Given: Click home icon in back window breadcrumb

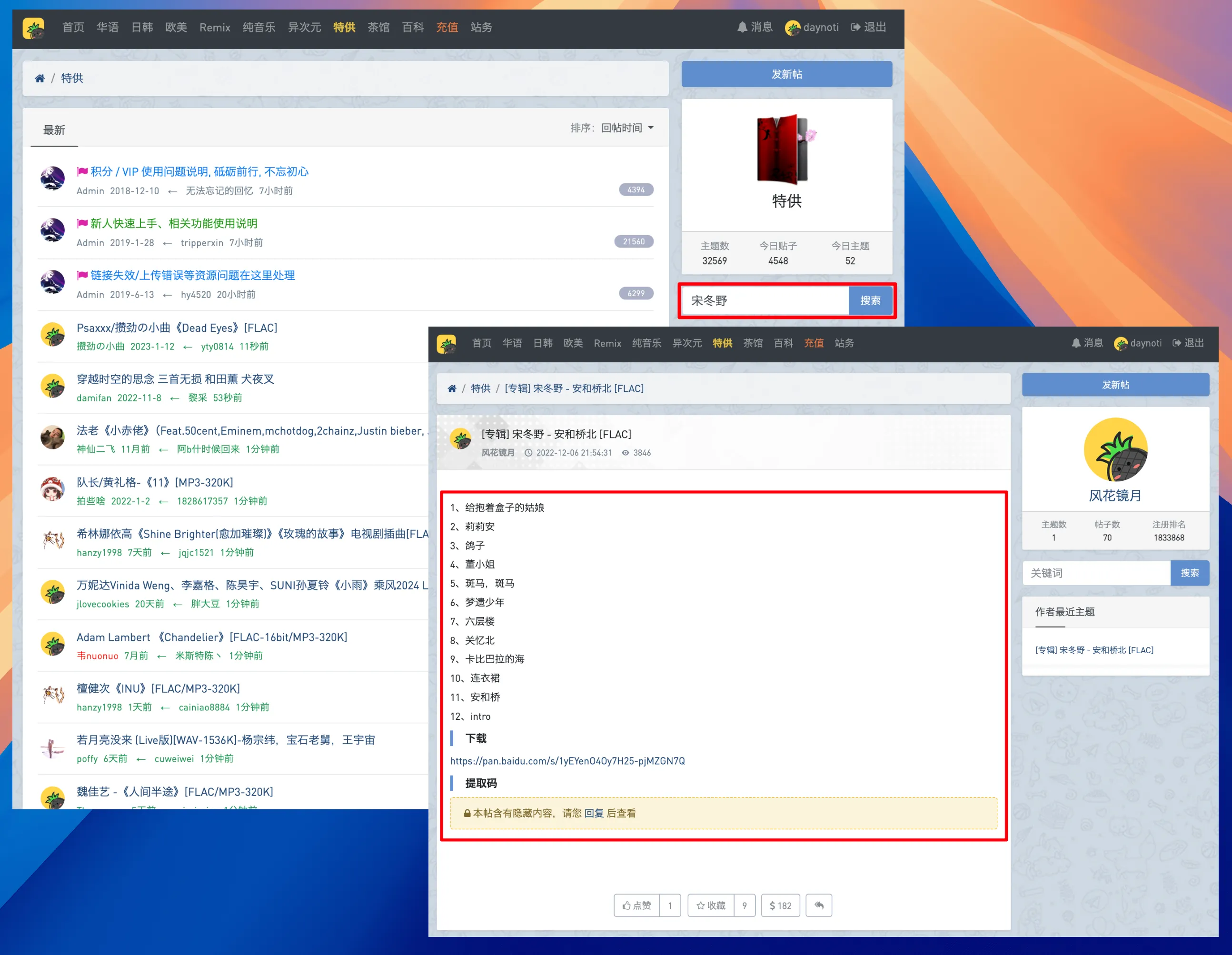Looking at the screenshot, I should 40,79.
